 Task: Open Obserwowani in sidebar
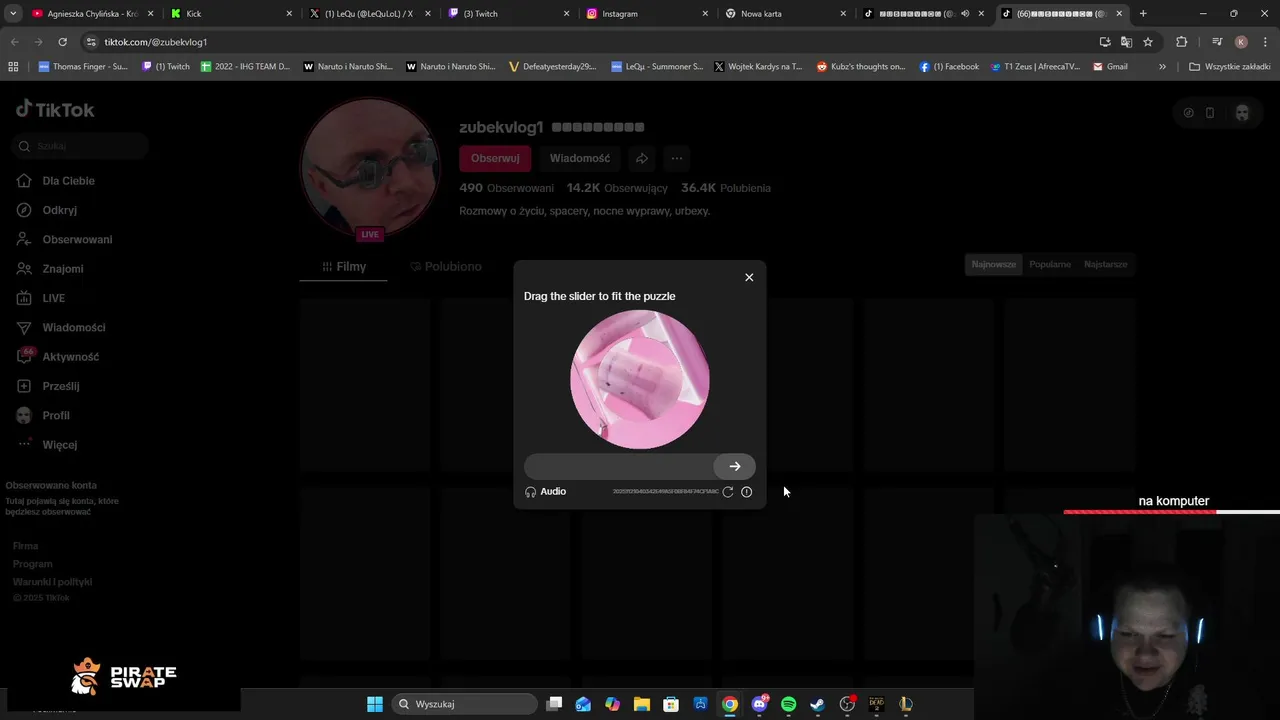coord(65,240)
